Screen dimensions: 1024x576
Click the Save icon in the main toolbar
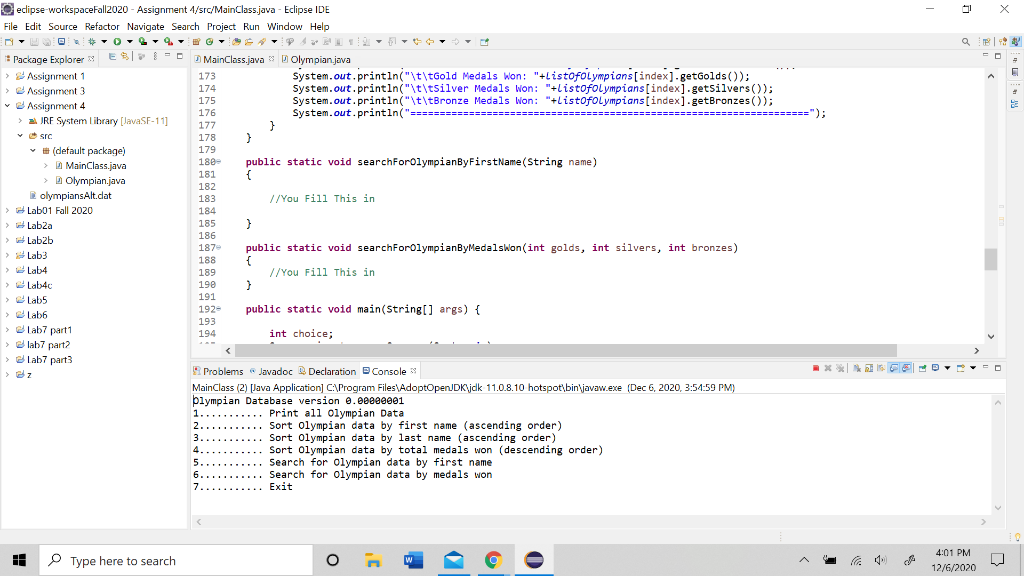34,42
